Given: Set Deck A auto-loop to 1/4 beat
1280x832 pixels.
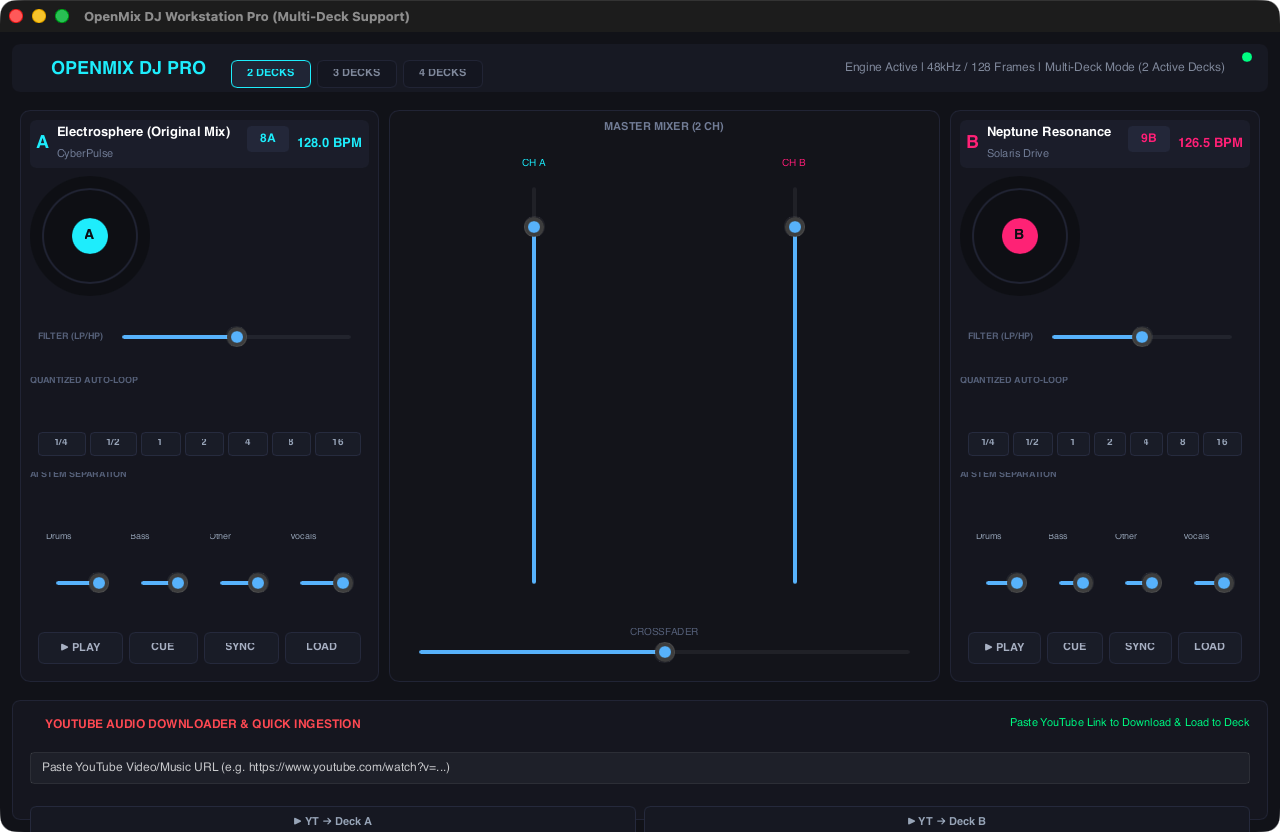Looking at the screenshot, I should 62,444.
